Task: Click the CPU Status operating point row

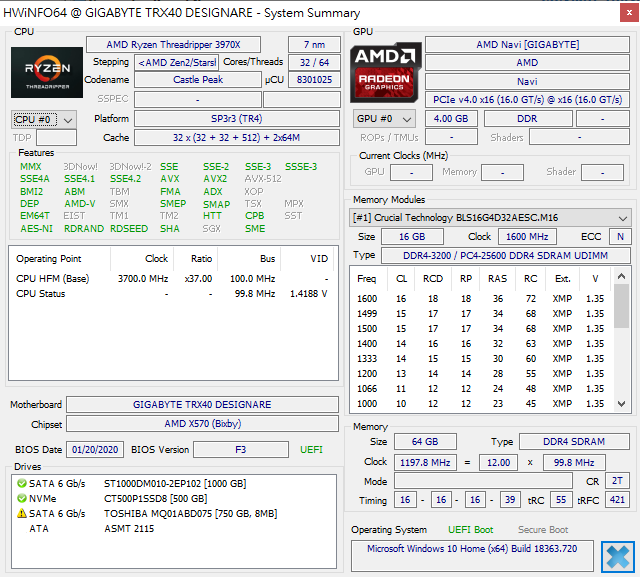Action: 172,294
